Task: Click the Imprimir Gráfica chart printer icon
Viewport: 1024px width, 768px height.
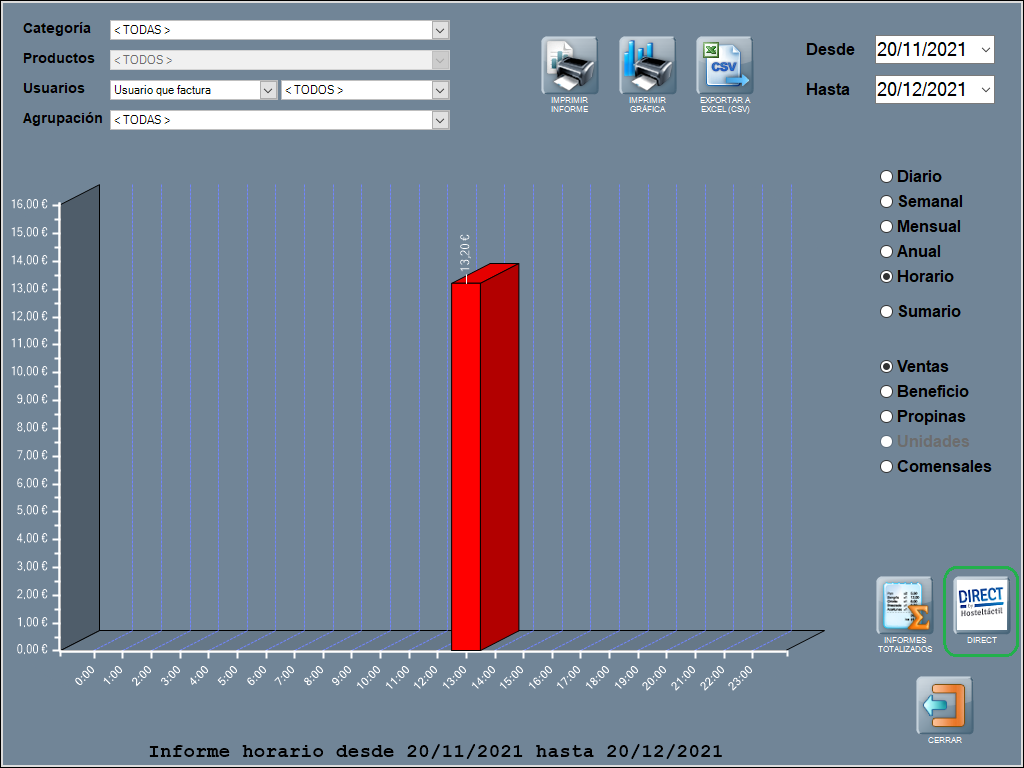Action: pos(647,66)
